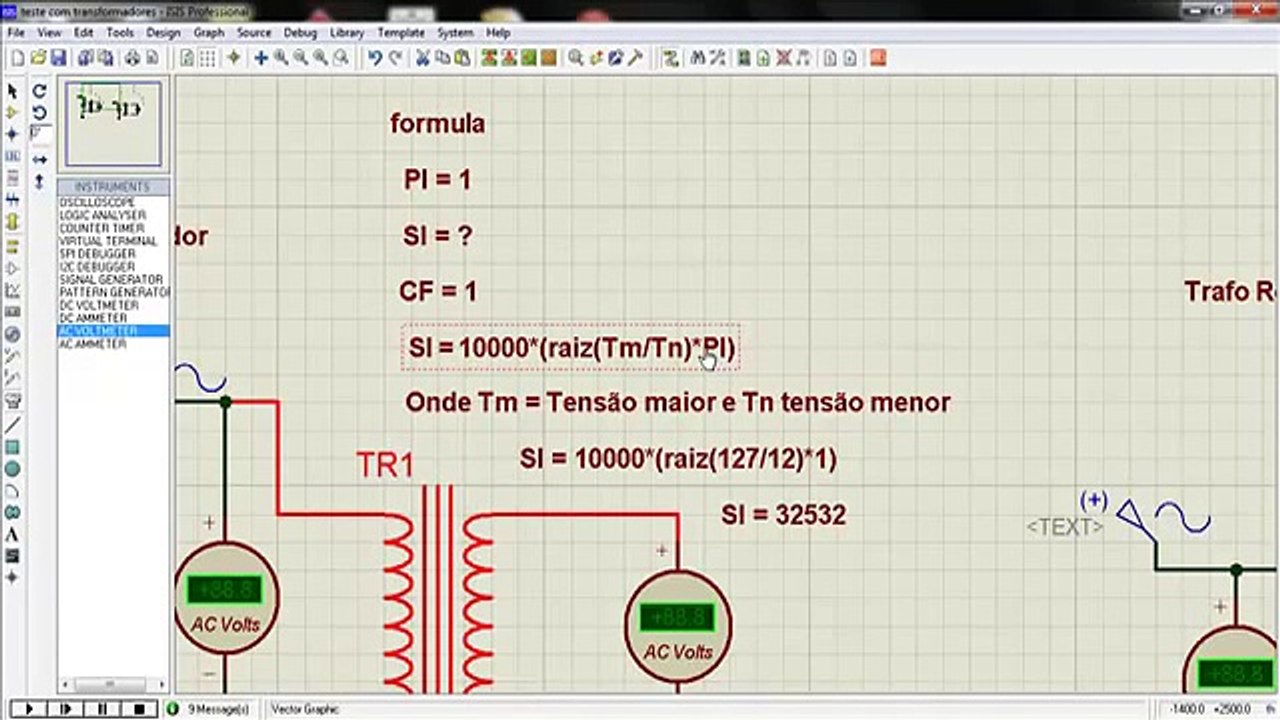Step the simulation one frame
The height and width of the screenshot is (720, 1280).
pyautogui.click(x=66, y=709)
